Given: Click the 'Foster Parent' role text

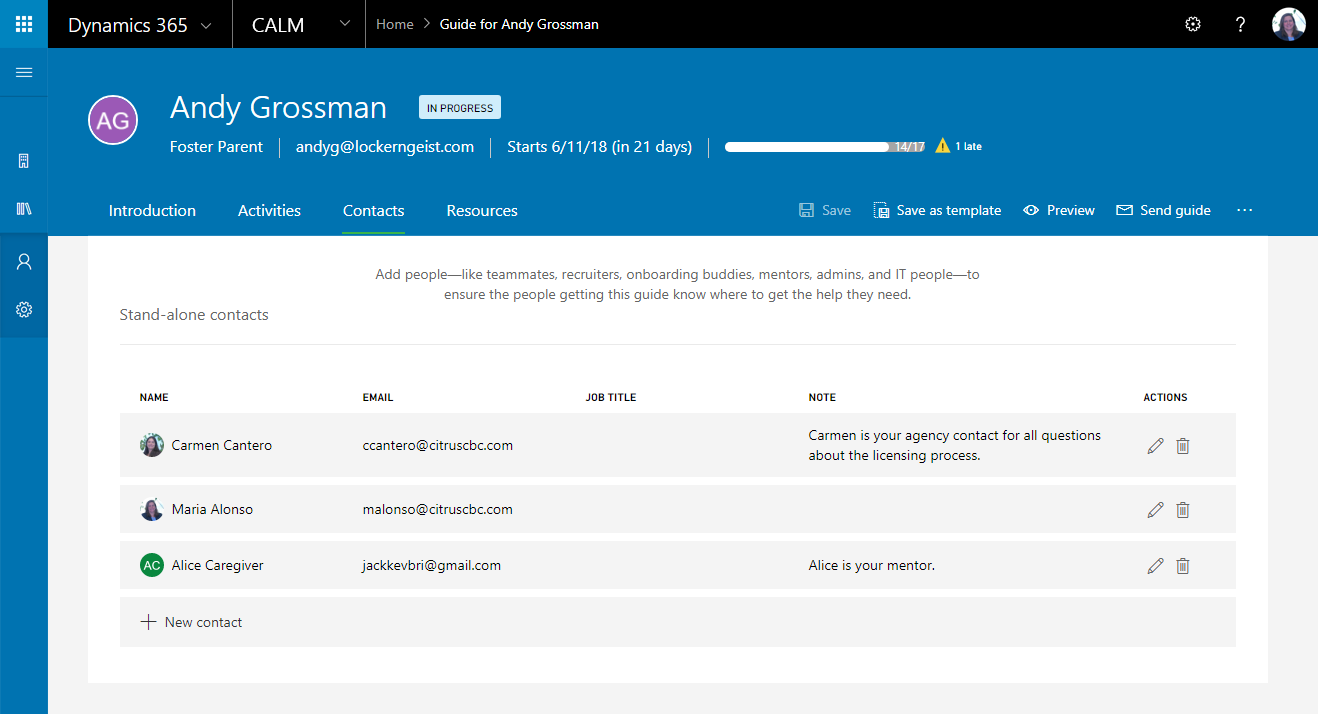Looking at the screenshot, I should [x=216, y=147].
